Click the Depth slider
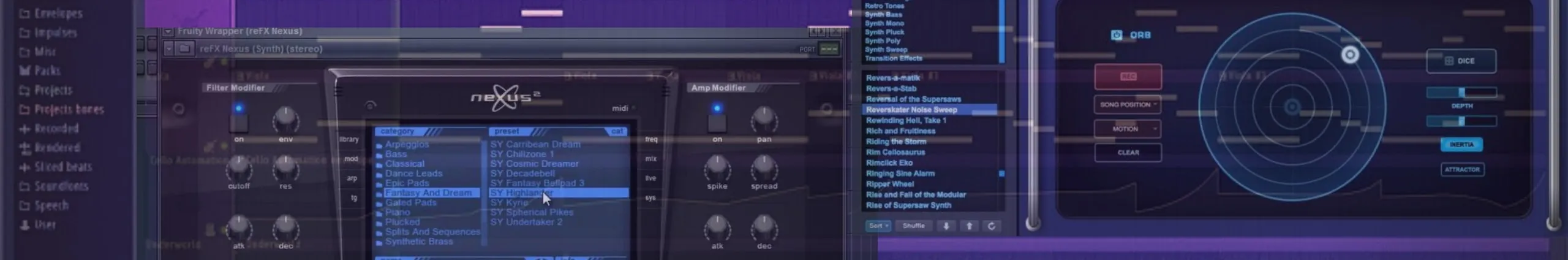 tap(1461, 93)
